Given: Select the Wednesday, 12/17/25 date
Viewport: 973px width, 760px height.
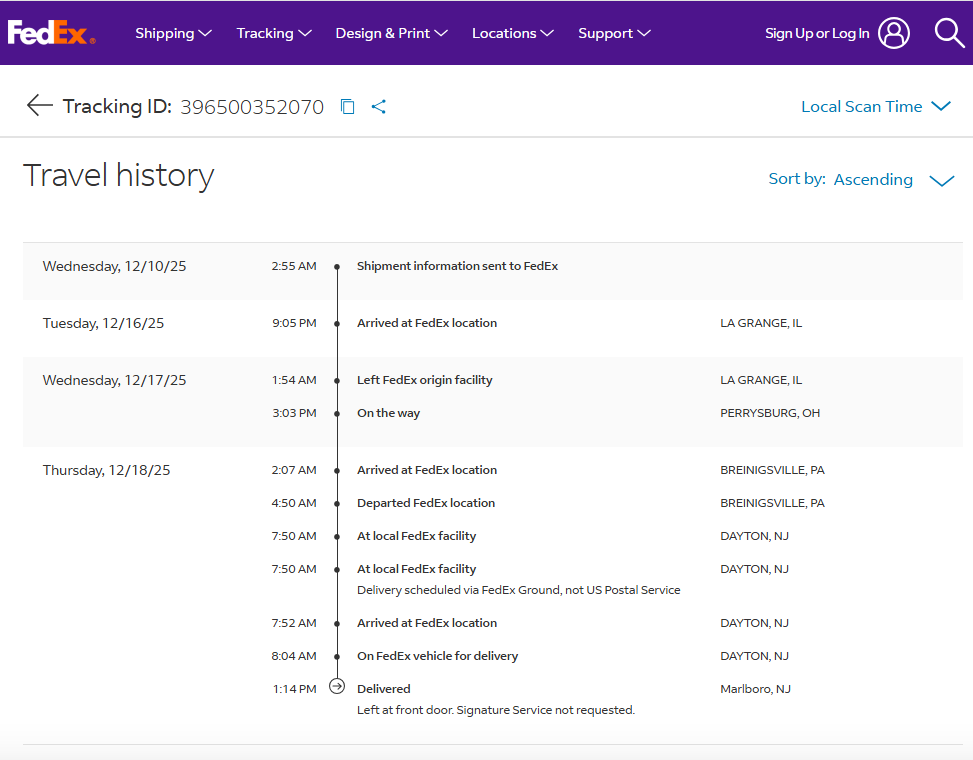Looking at the screenshot, I should point(114,380).
